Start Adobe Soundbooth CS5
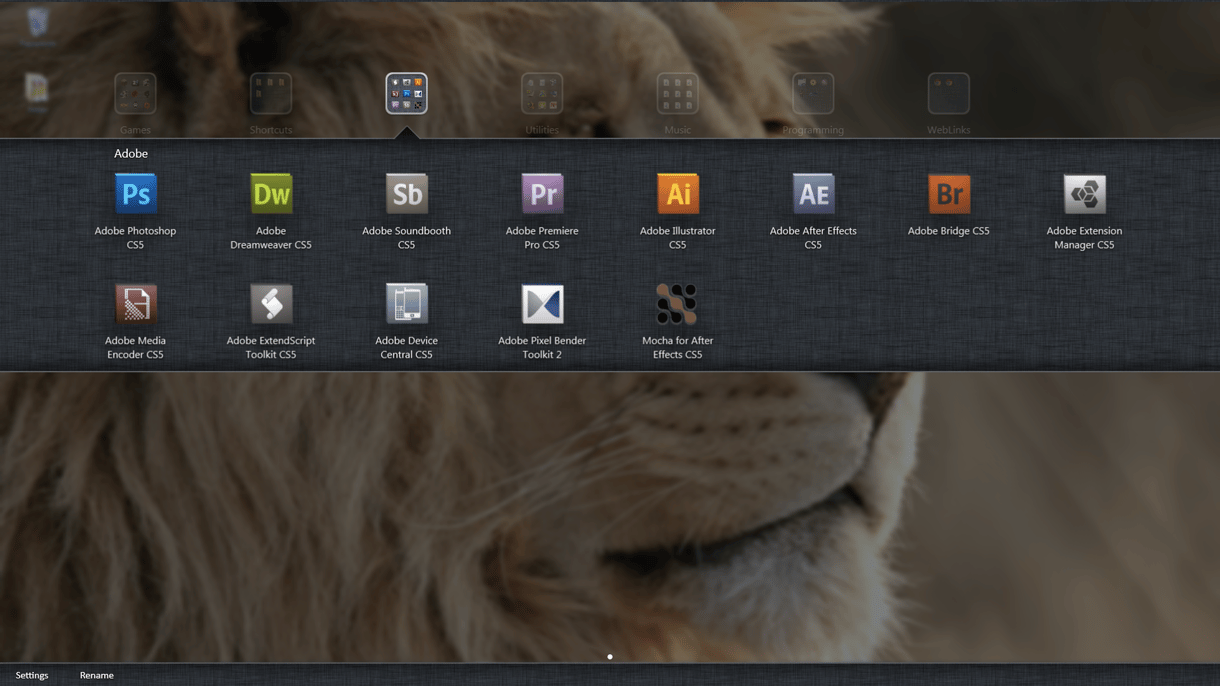Screen dimensions: 1220x686 pos(407,194)
